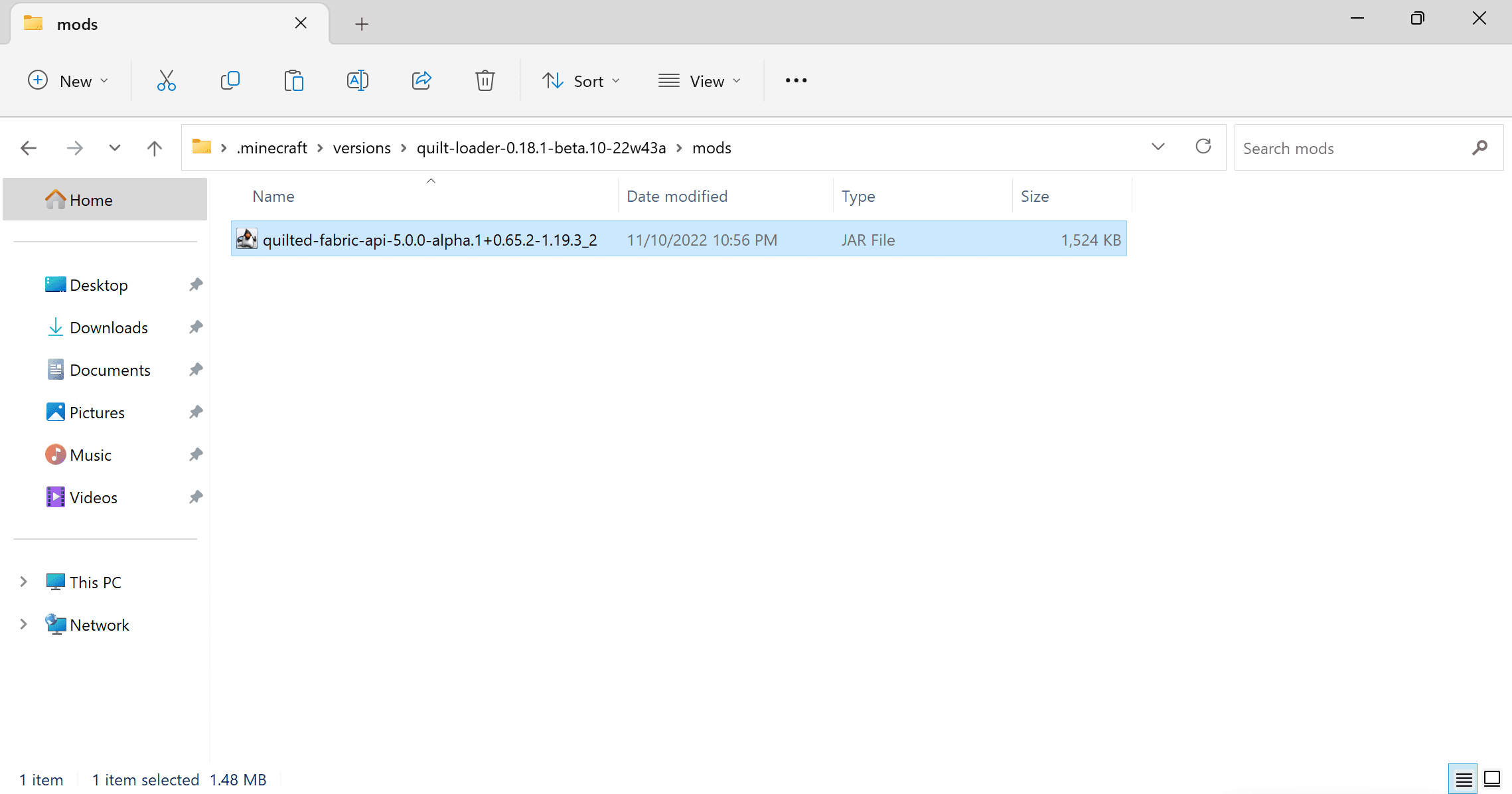This screenshot has height=794, width=1512.
Task: Click the Delete trash icon
Action: click(485, 80)
